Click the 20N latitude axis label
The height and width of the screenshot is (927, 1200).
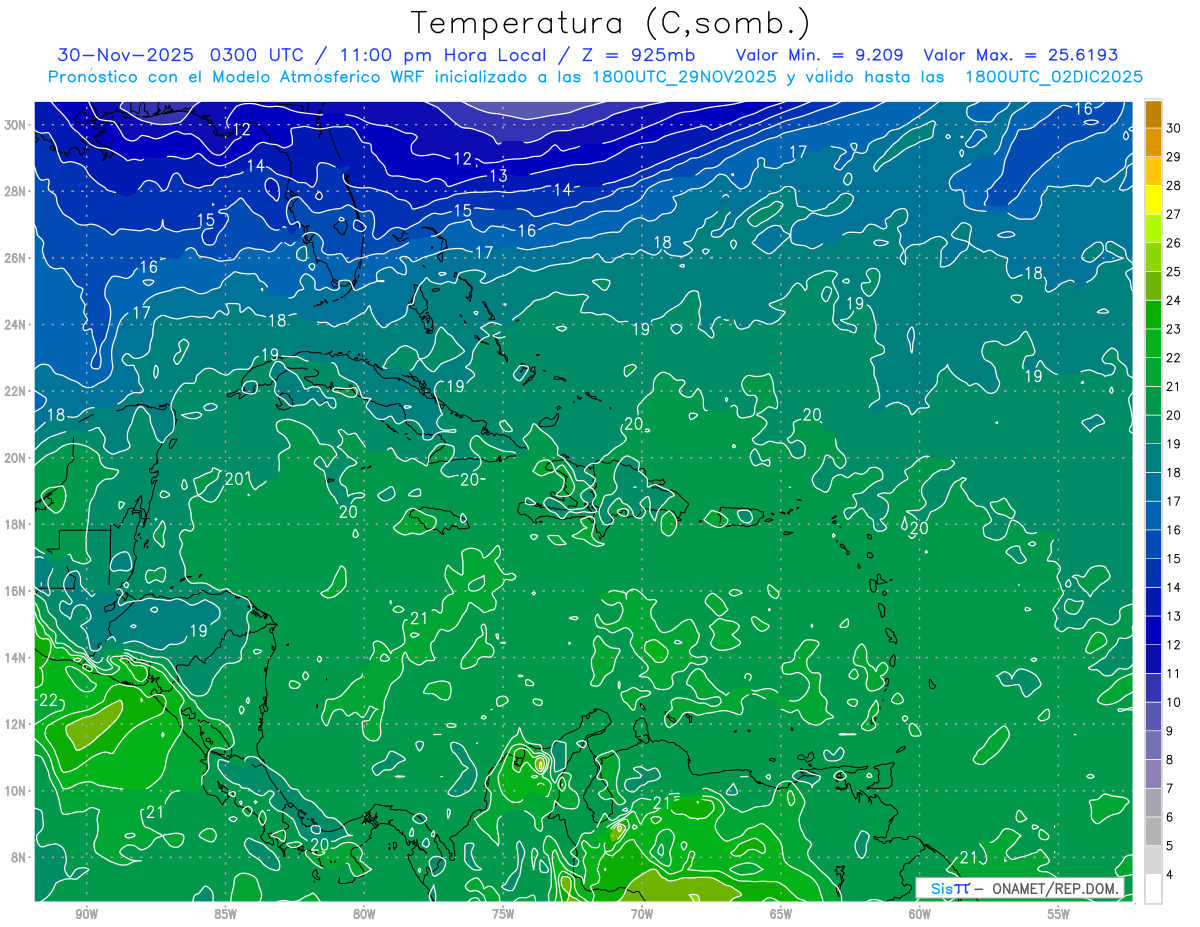(x=16, y=458)
